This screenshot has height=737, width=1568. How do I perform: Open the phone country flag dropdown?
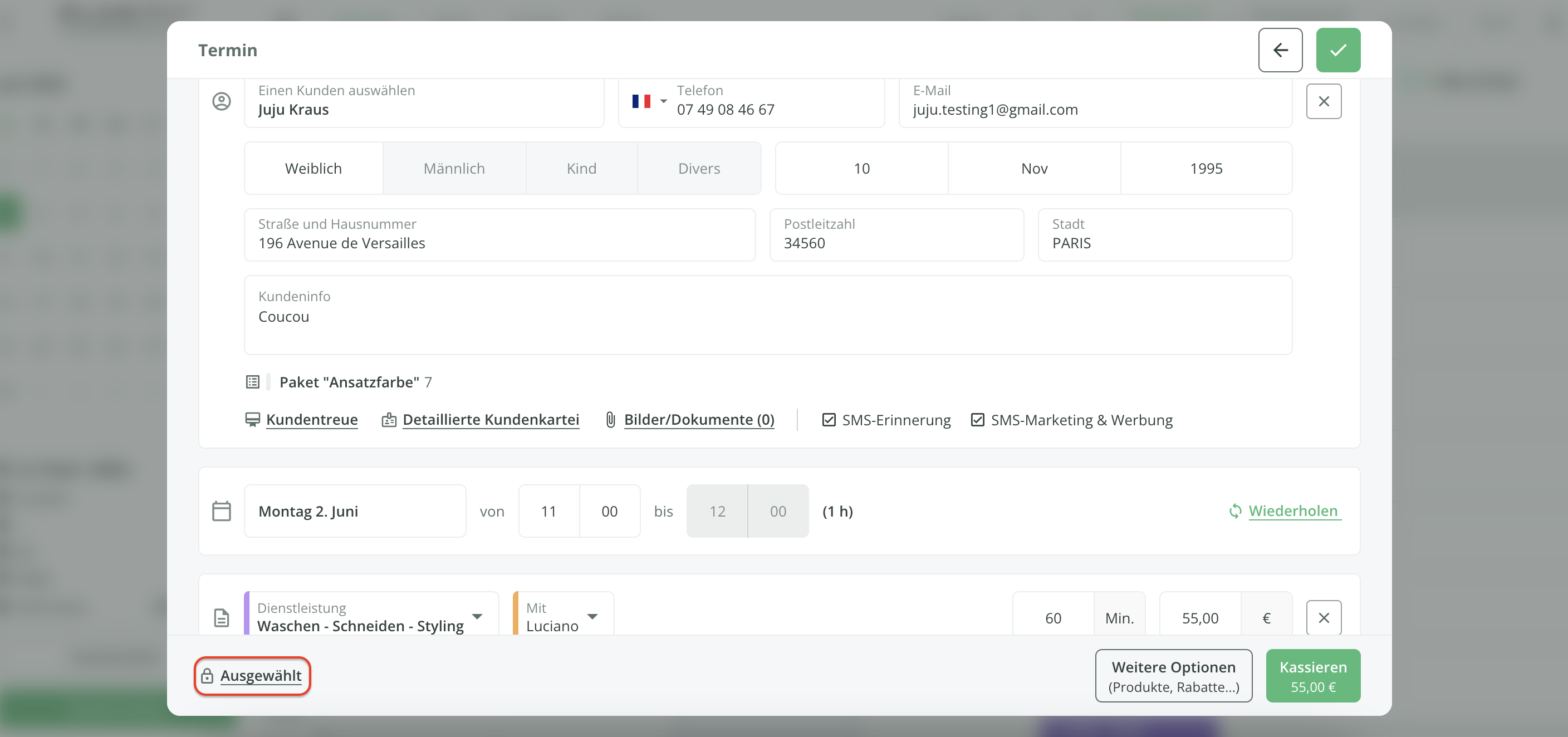[x=649, y=102]
